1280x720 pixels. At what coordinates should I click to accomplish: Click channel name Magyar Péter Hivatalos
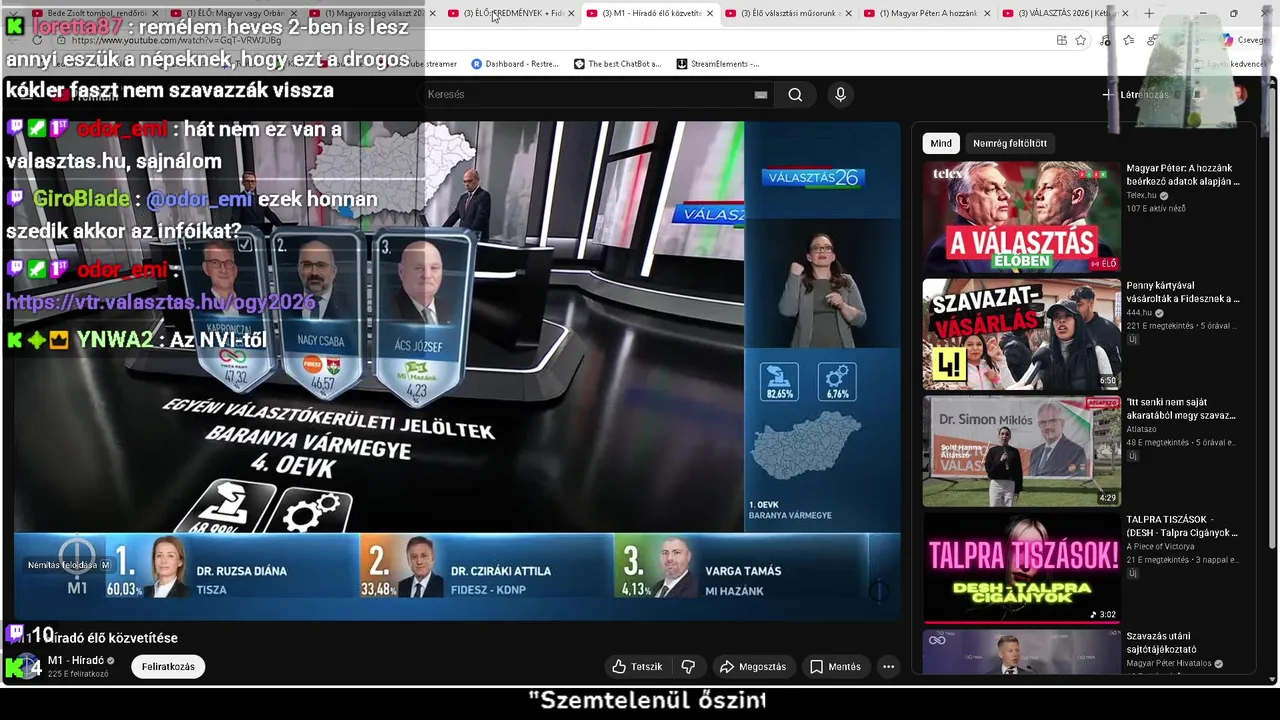coord(1169,663)
